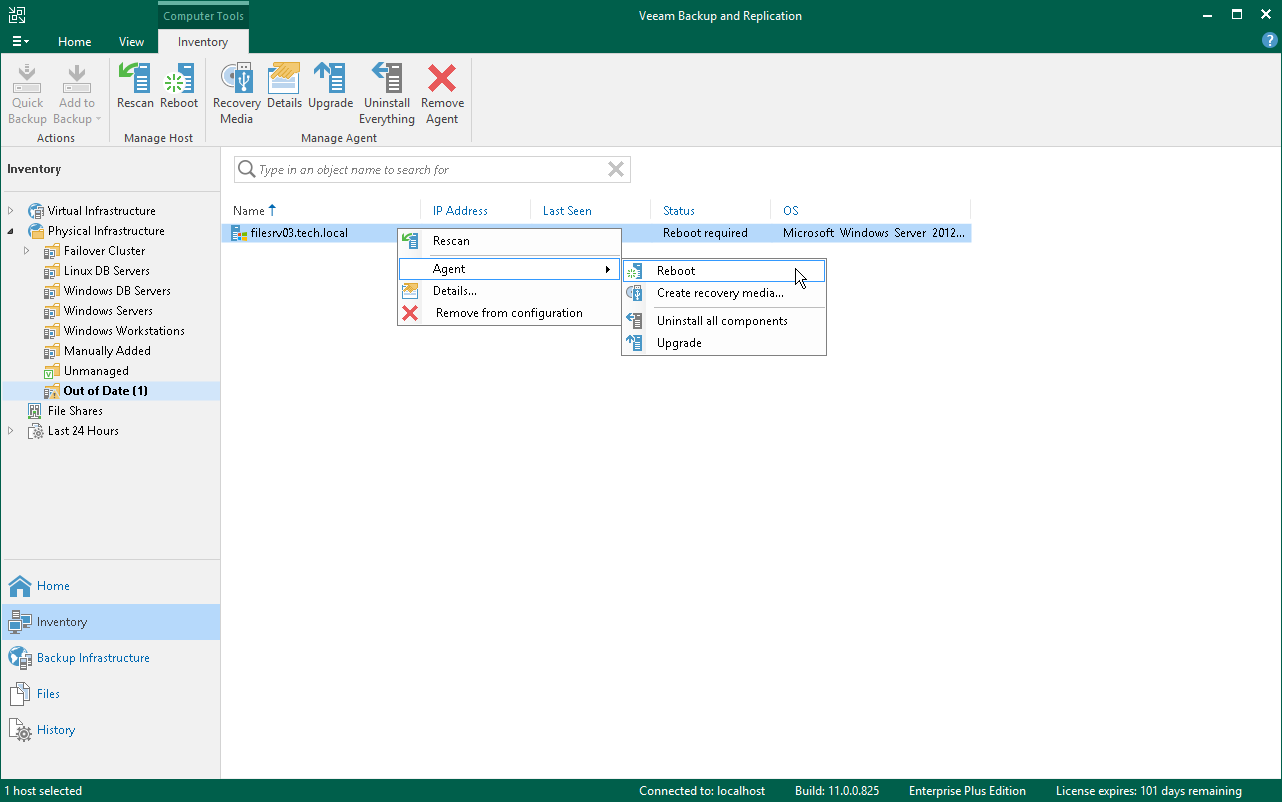1282x802 pixels.
Task: Open agent Details in the ribbon
Action: (x=284, y=86)
